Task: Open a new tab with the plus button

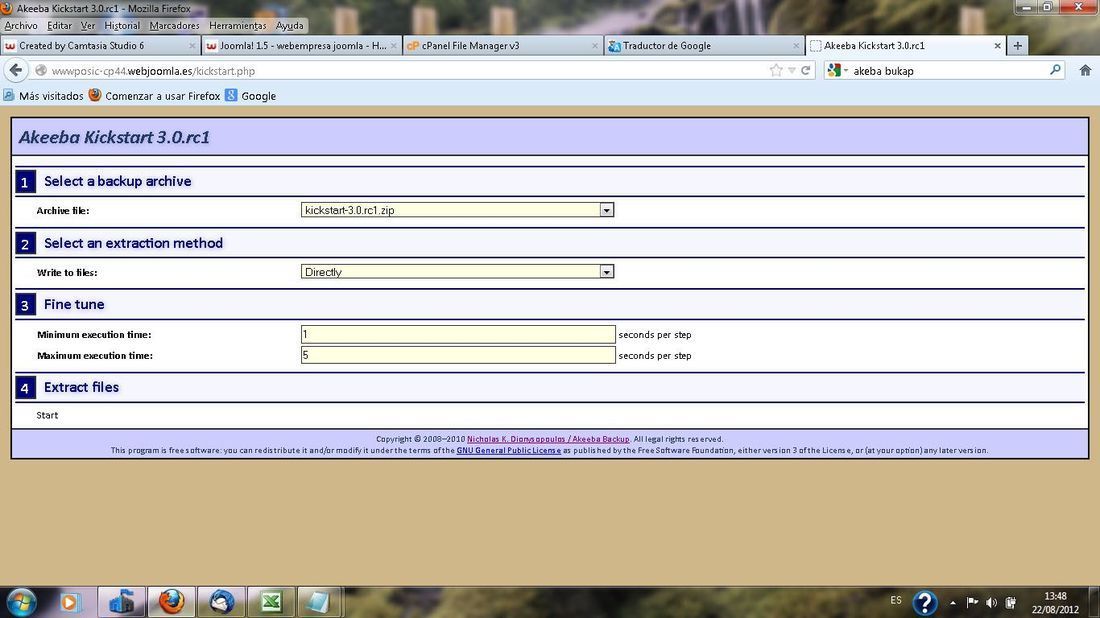Action: 1017,46
